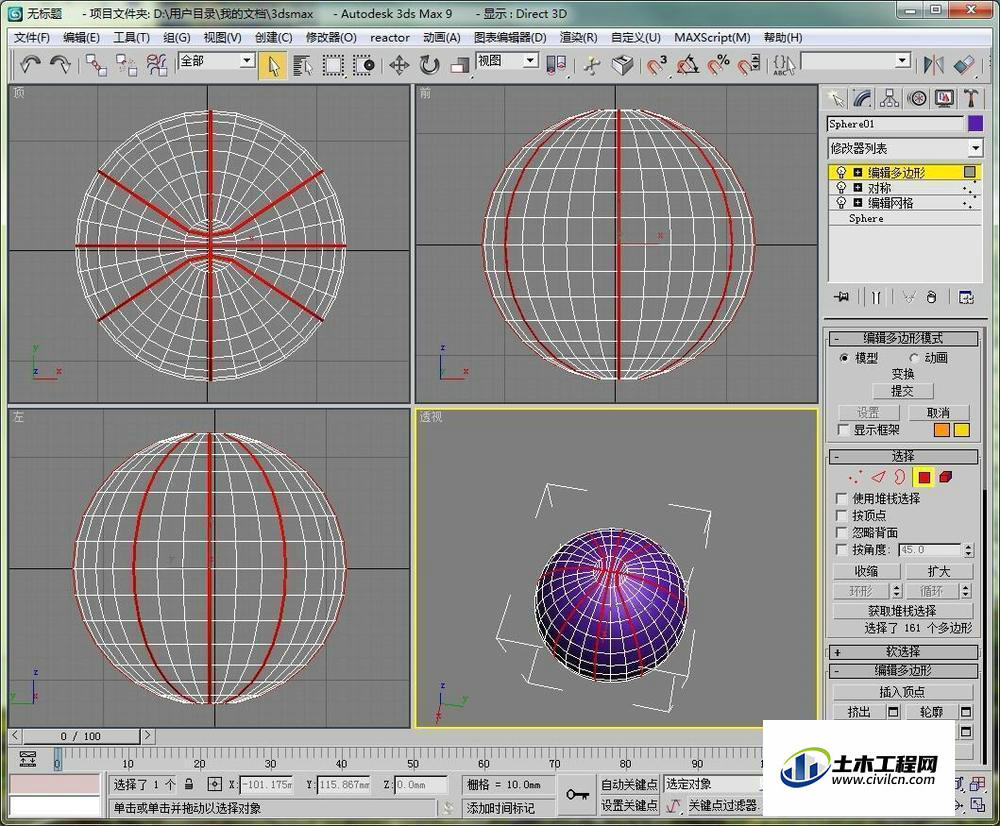Select the Border sub-object level icon
The width and height of the screenshot is (1000, 826).
coord(900,476)
